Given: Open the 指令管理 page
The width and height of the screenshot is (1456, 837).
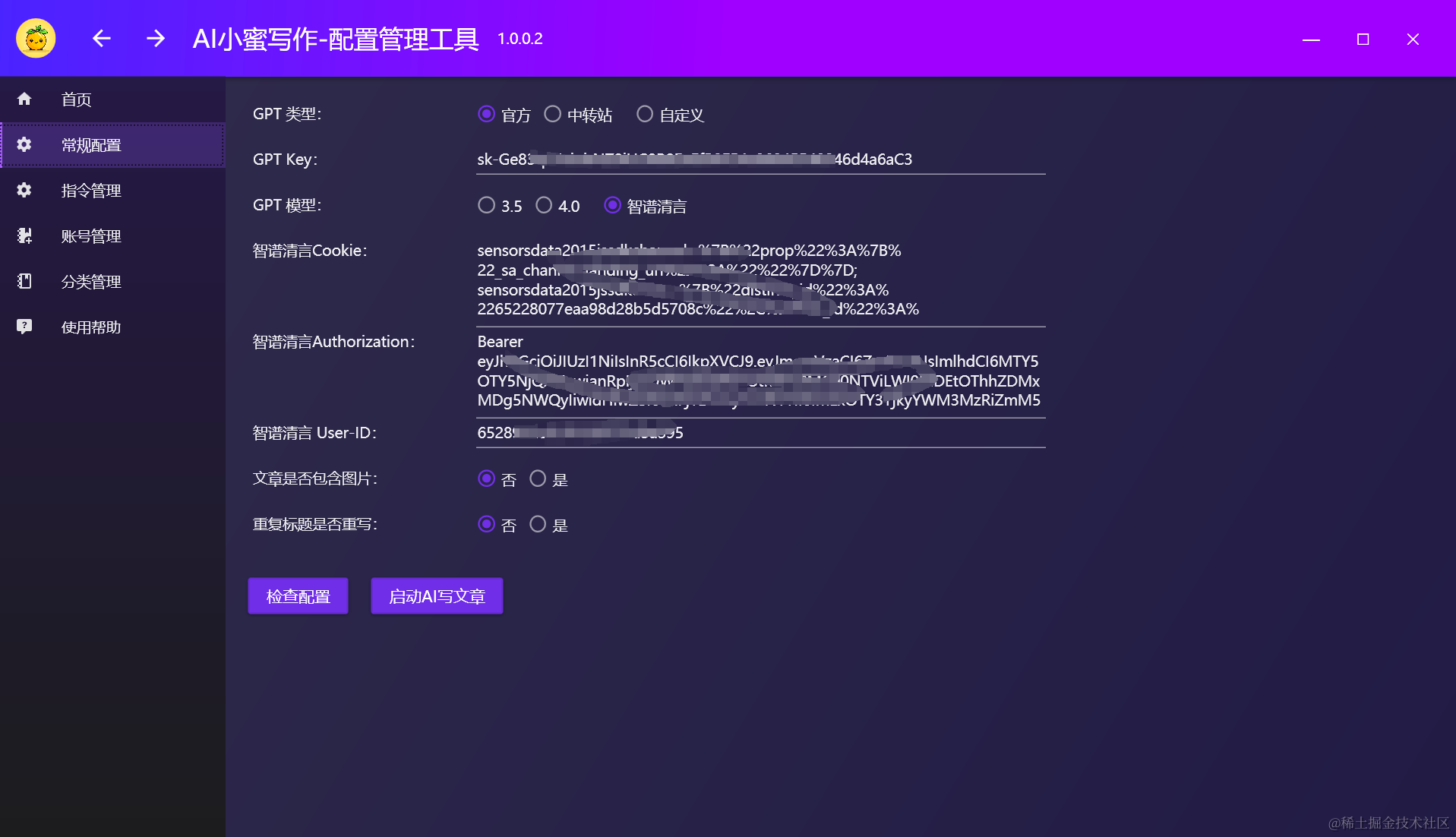Looking at the screenshot, I should [x=112, y=190].
